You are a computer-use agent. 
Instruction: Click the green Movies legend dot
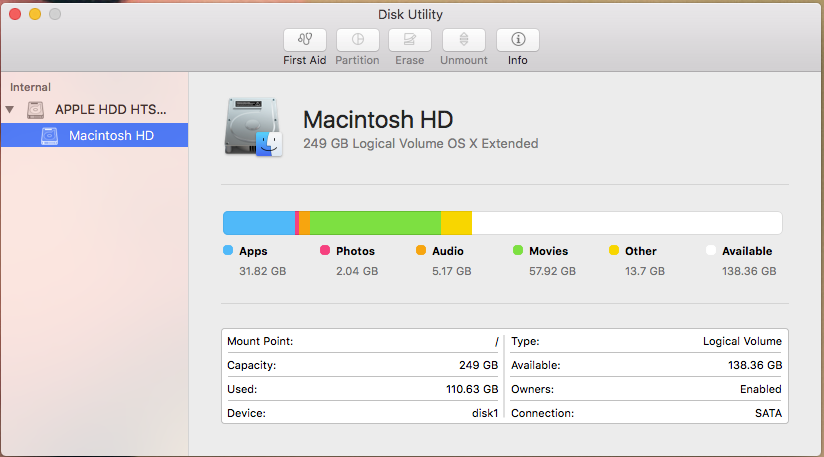point(518,250)
